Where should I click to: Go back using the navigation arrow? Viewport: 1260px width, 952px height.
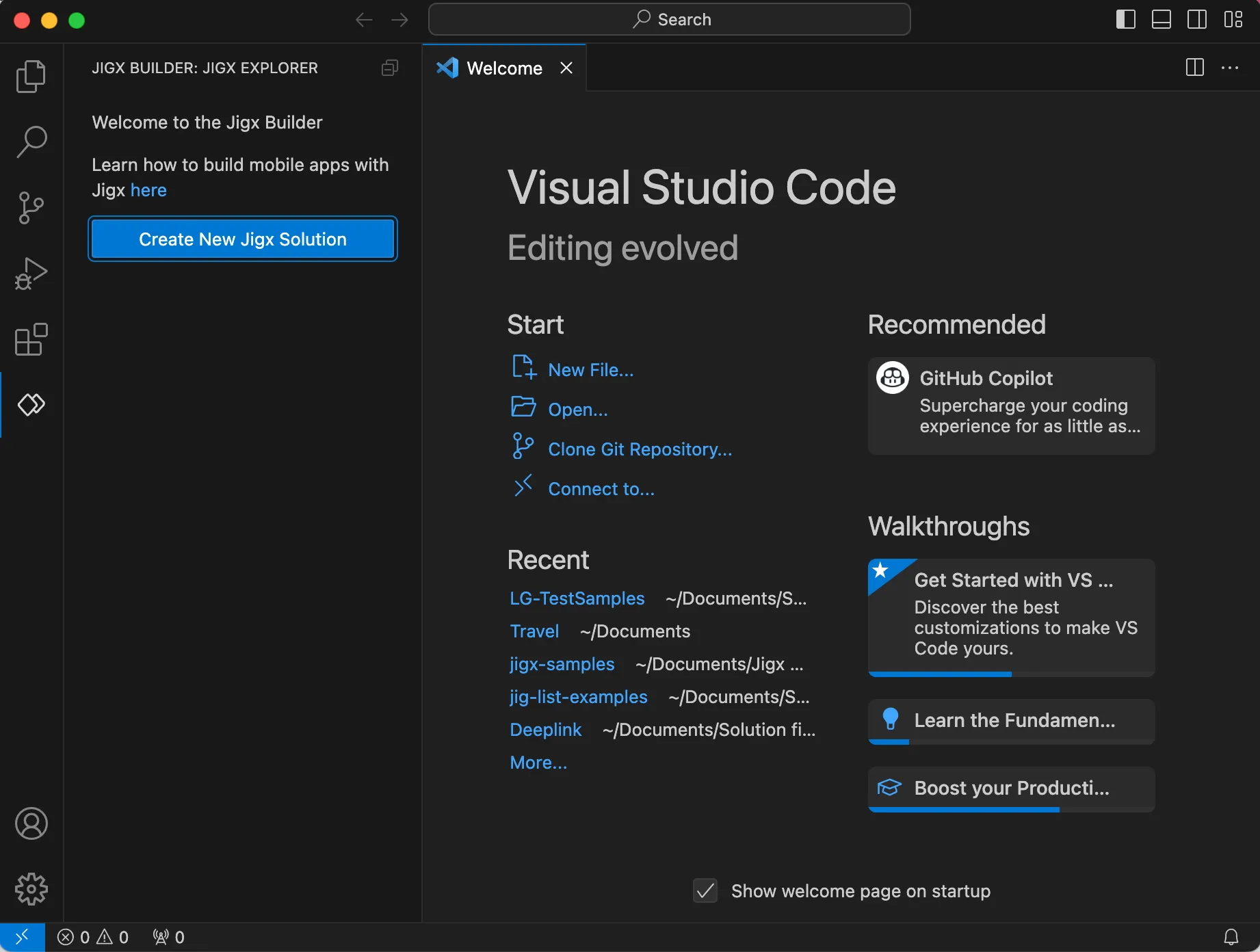364,20
